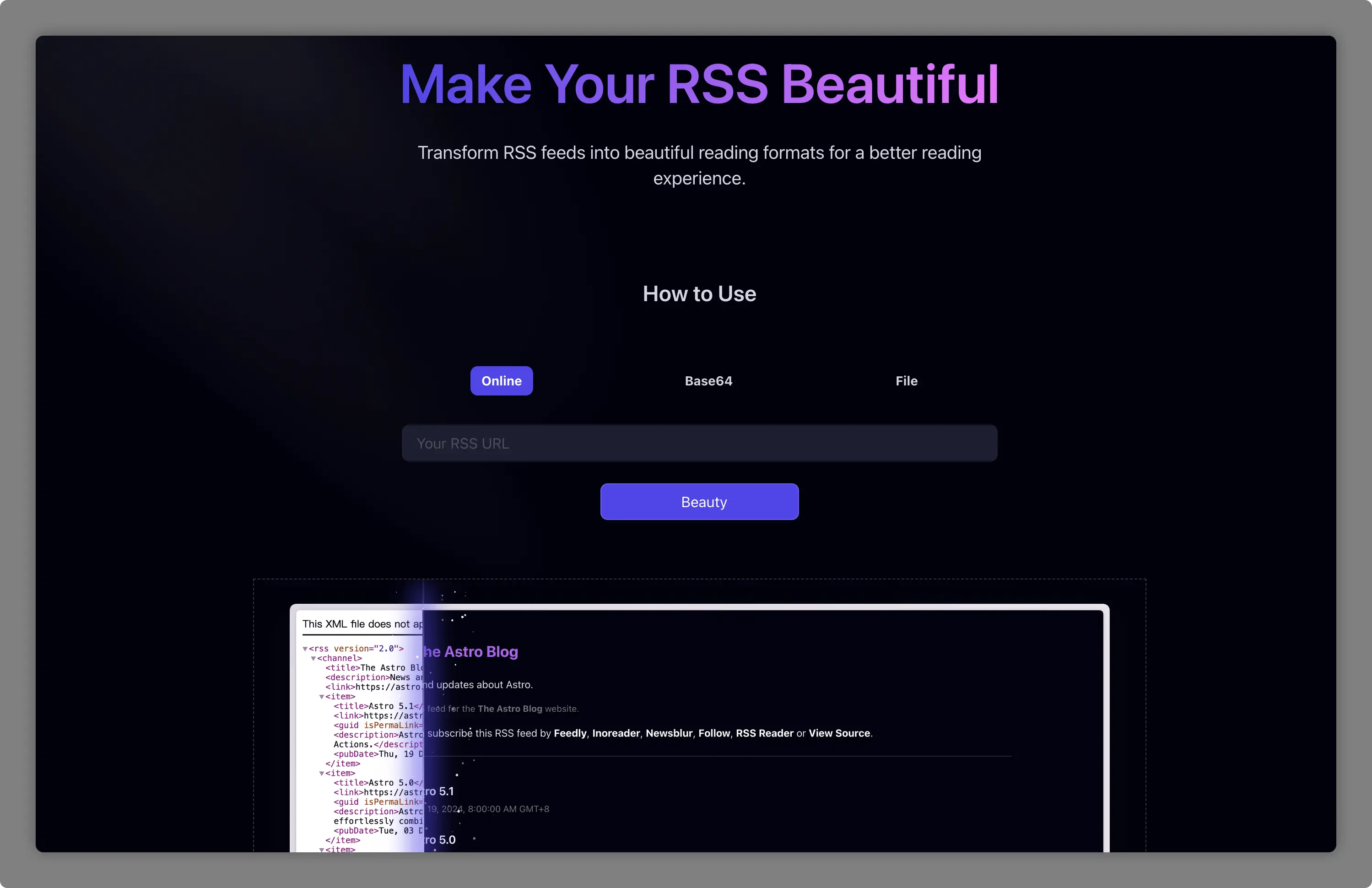Open the RSS Reader link
The image size is (1372, 888).
coord(764,733)
